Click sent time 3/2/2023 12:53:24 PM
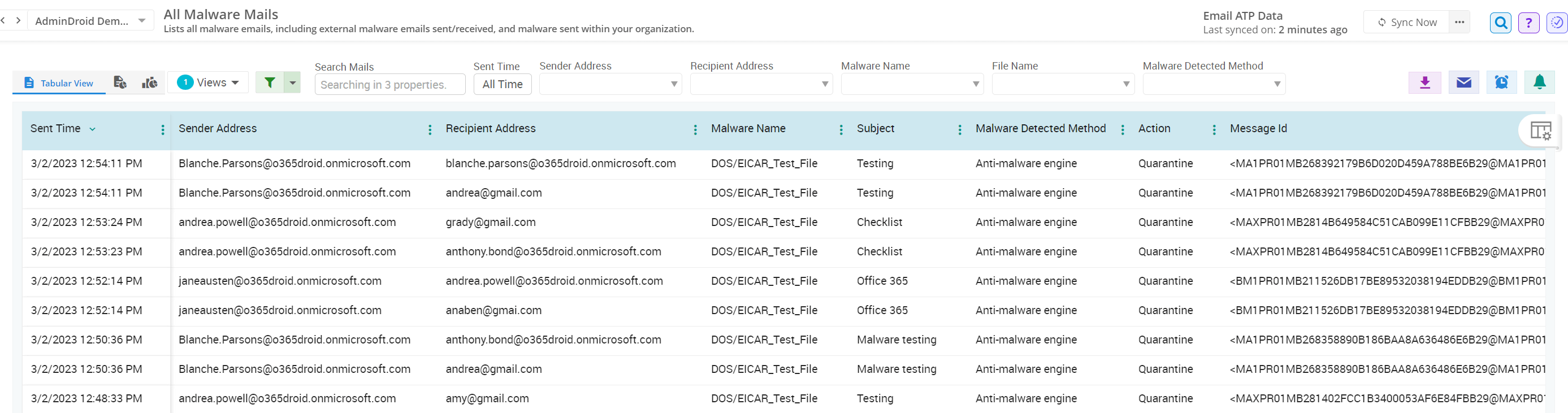Image resolution: width=1568 pixels, height=413 pixels. (x=86, y=222)
